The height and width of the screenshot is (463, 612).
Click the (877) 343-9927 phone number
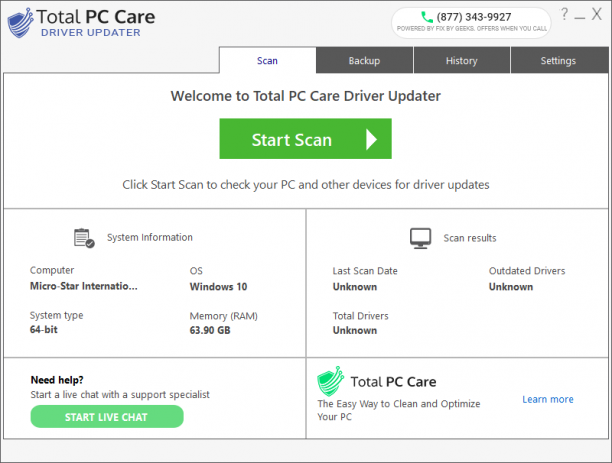click(474, 17)
